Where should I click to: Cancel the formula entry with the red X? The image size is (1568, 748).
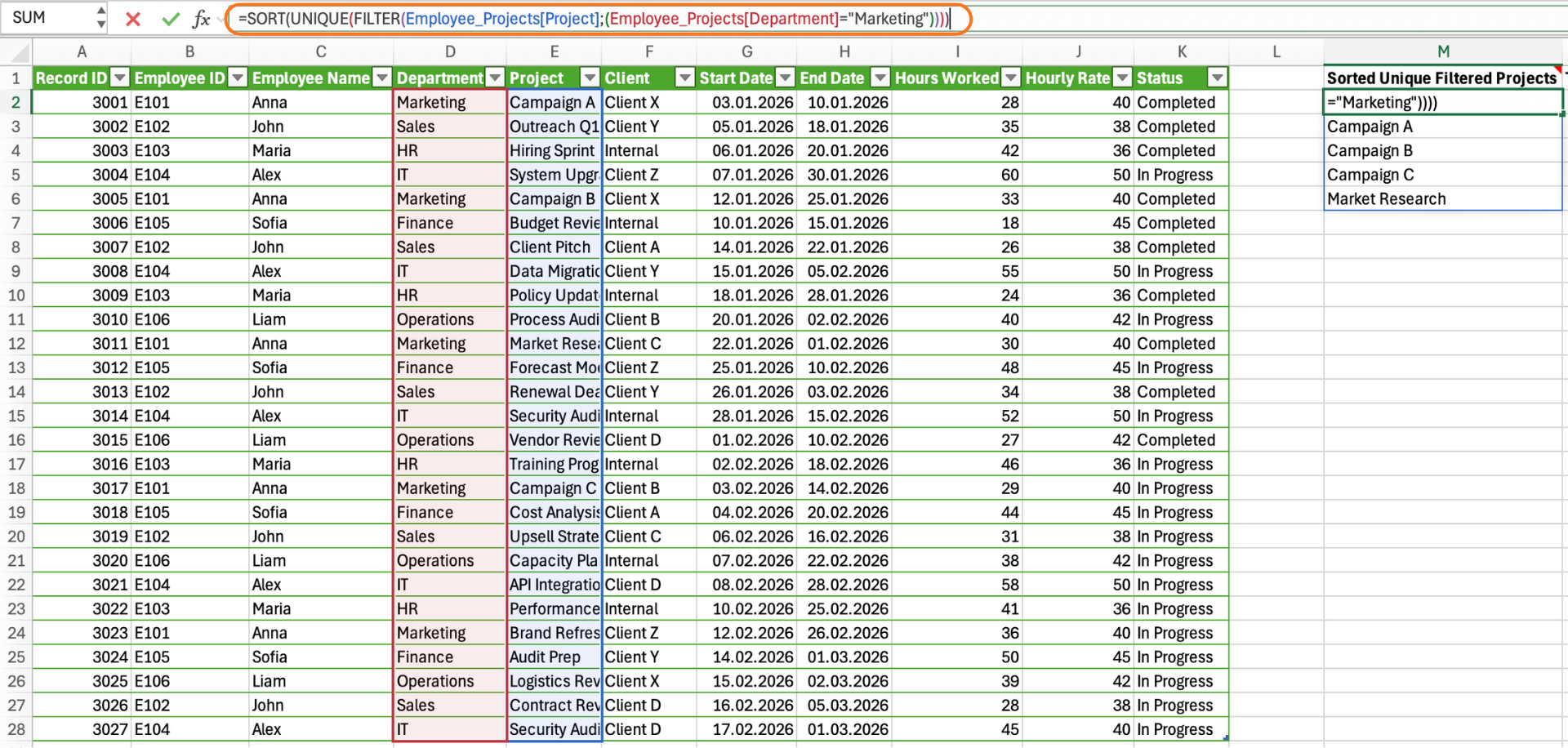pyautogui.click(x=133, y=19)
